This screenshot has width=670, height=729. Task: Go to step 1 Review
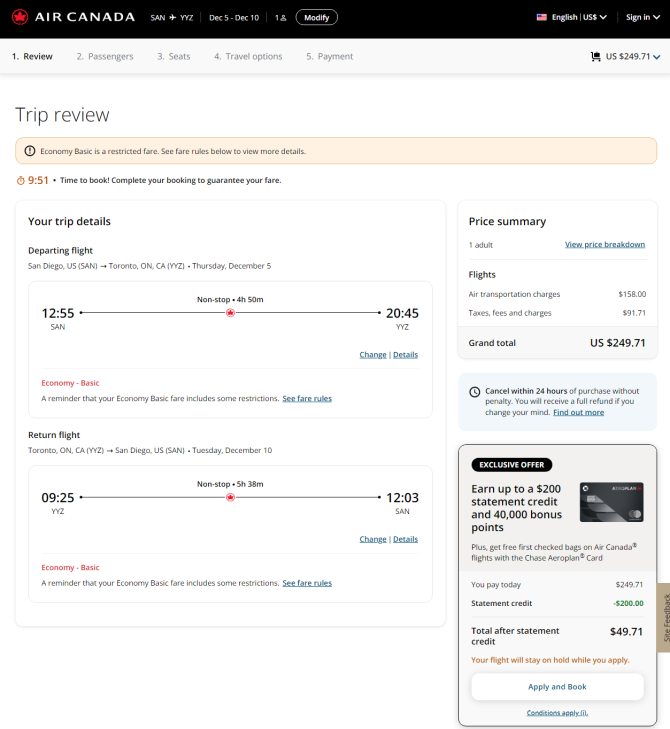coord(32,56)
